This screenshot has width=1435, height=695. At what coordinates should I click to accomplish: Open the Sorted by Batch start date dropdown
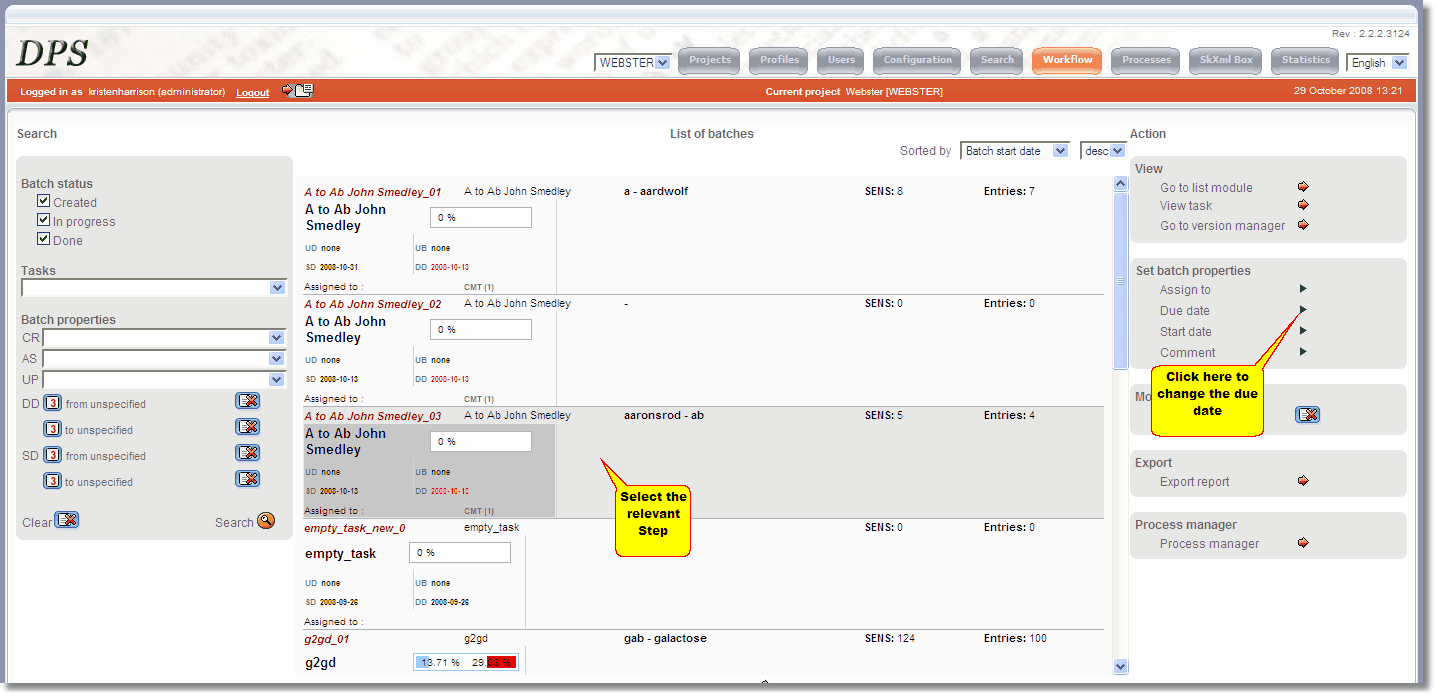[1015, 151]
